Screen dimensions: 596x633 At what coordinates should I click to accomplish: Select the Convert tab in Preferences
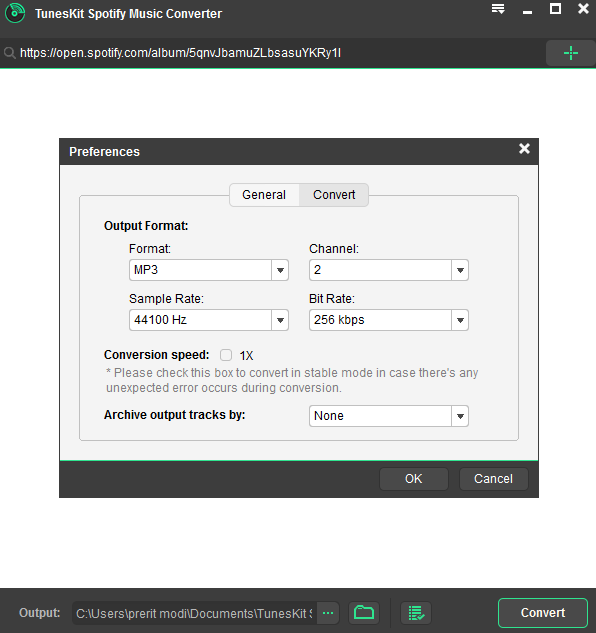[334, 195]
